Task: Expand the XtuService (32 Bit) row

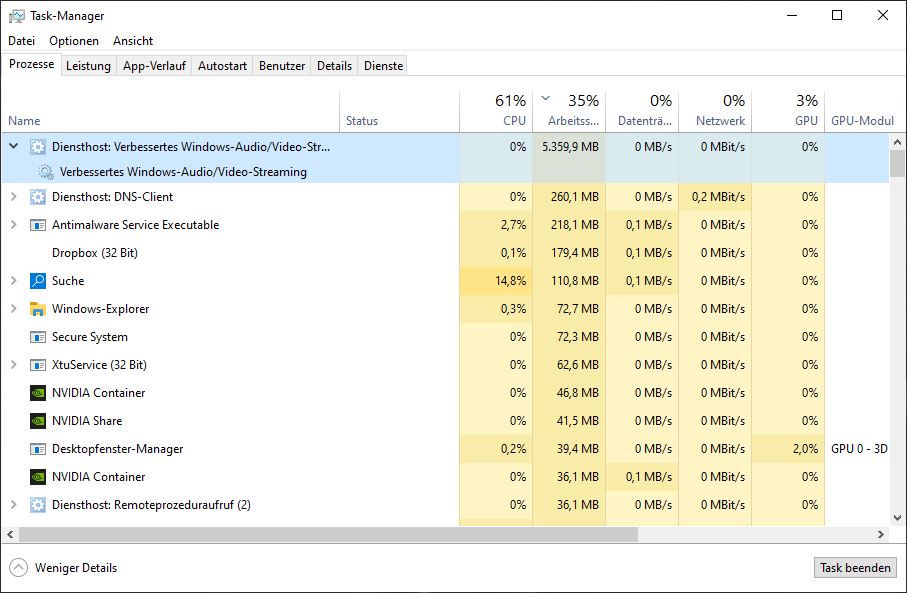Action: tap(13, 364)
